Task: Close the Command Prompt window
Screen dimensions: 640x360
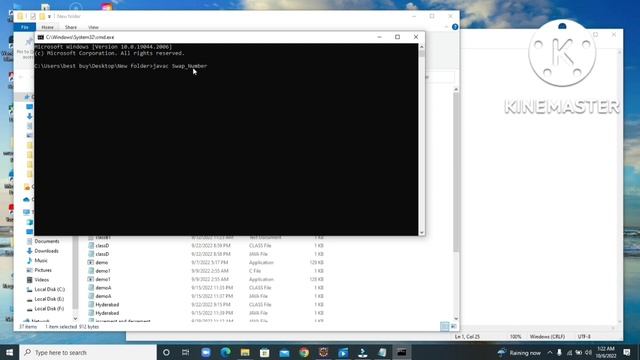Action: point(416,37)
